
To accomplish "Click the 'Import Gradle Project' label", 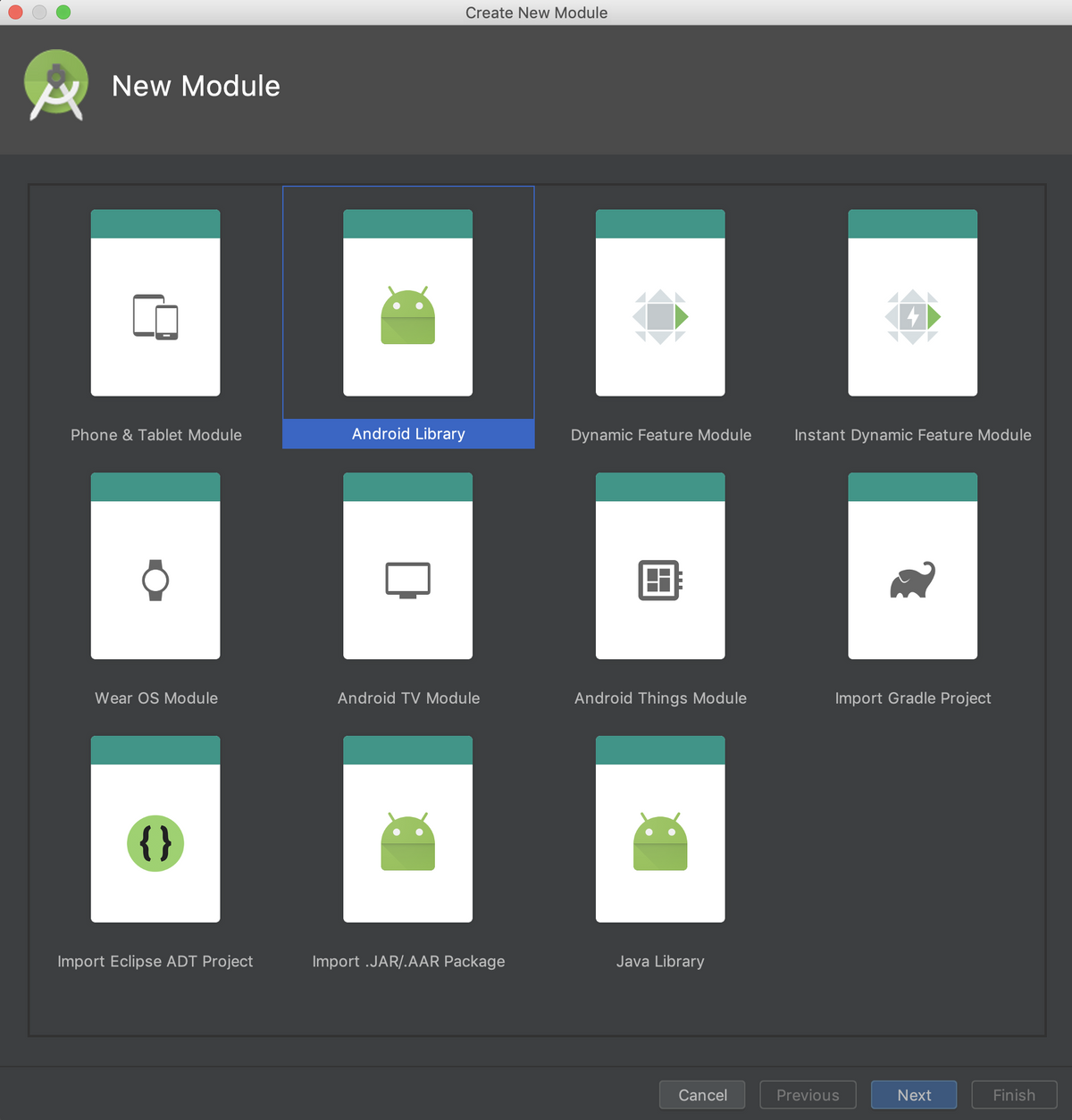I will (x=913, y=698).
